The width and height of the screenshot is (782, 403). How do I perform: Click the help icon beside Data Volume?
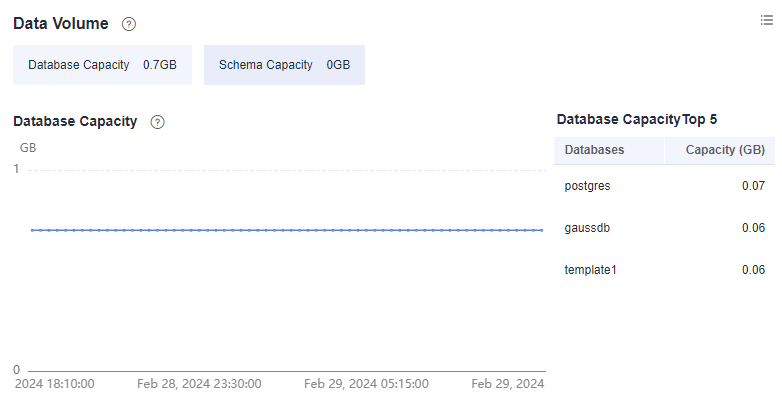point(129,24)
